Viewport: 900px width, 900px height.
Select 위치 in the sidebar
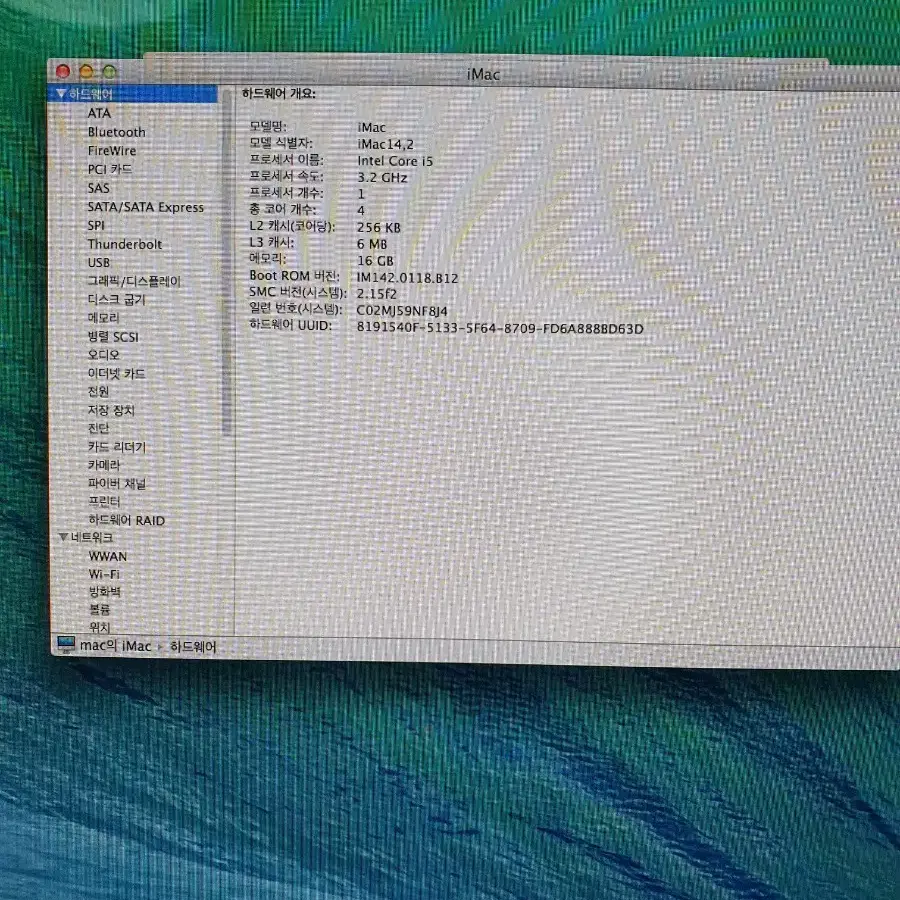[x=99, y=627]
